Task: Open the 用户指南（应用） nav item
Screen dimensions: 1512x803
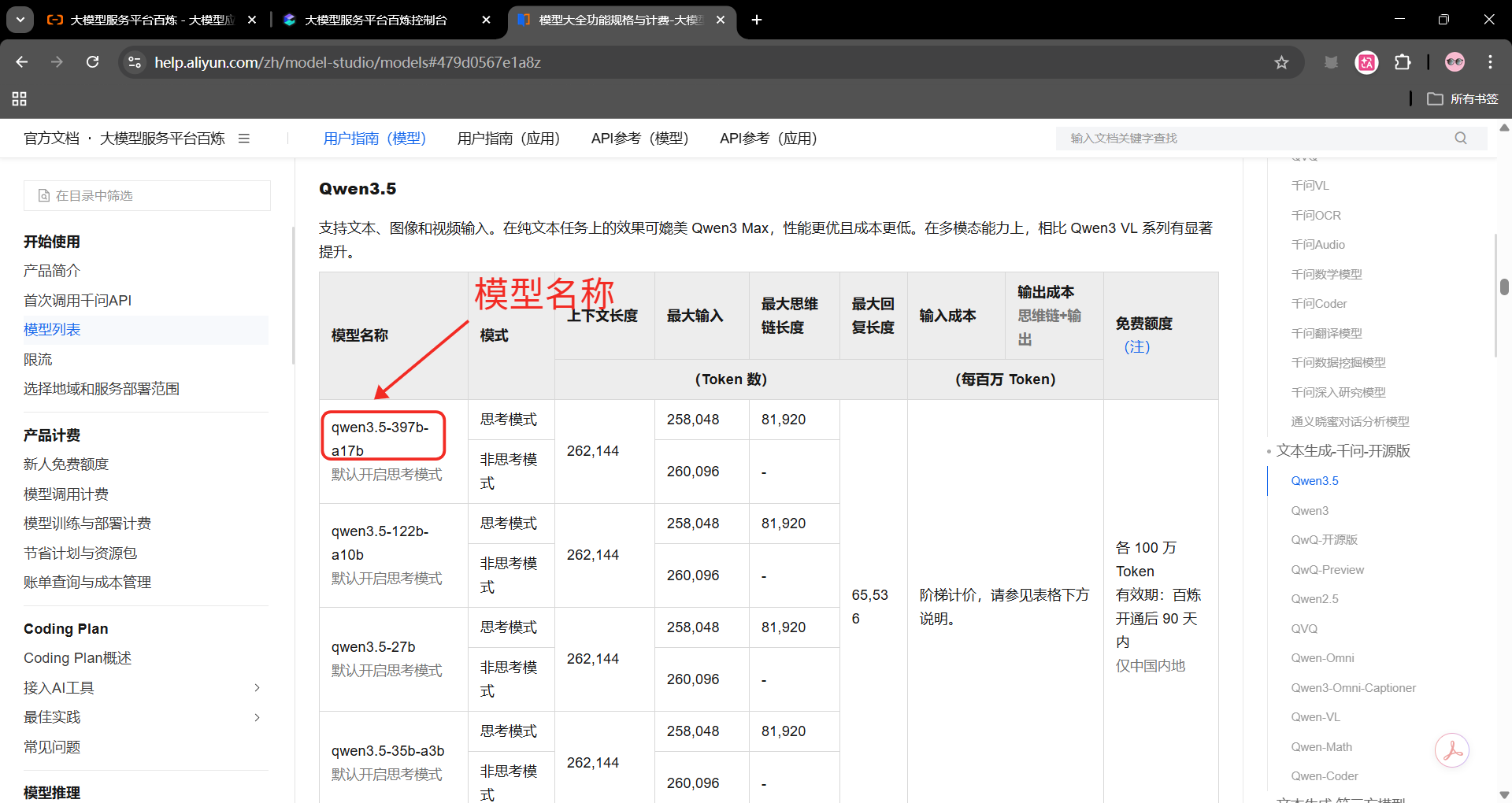Action: pos(509,139)
